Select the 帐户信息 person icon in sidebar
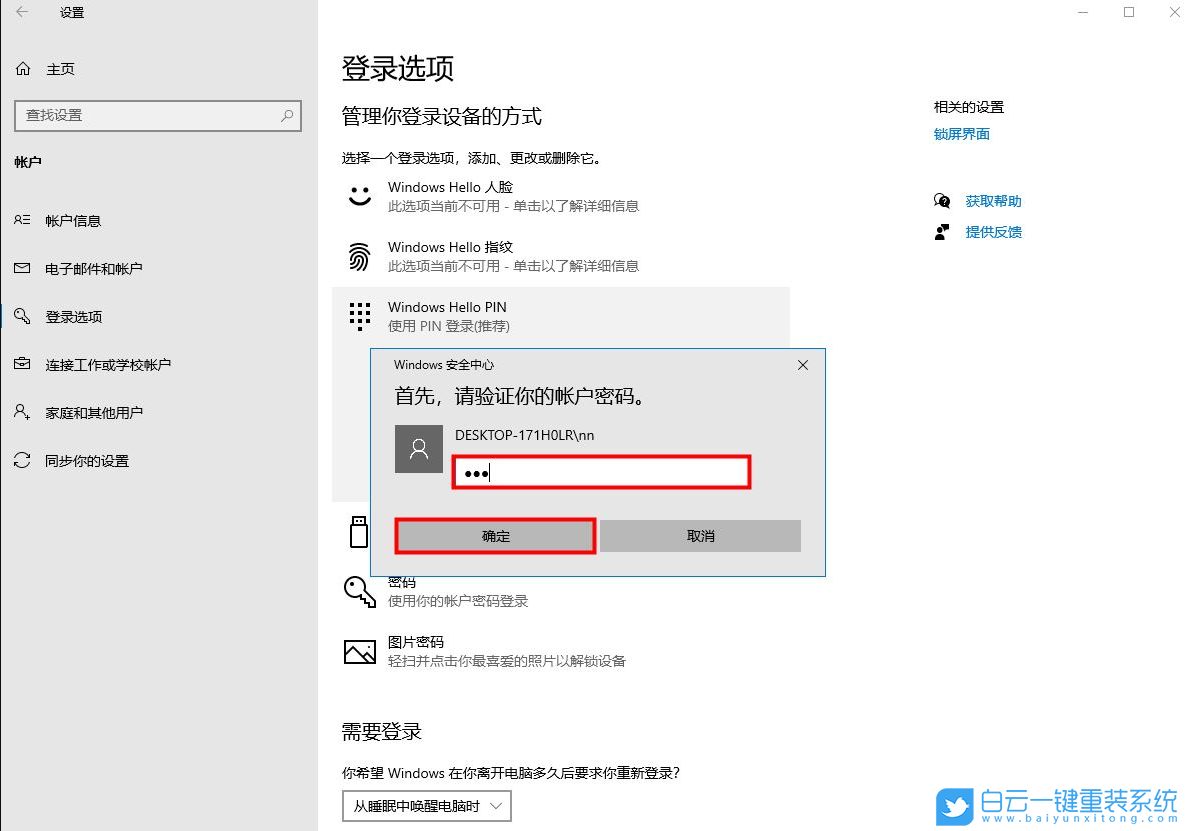Image resolution: width=1189 pixels, height=831 pixels. point(23,221)
